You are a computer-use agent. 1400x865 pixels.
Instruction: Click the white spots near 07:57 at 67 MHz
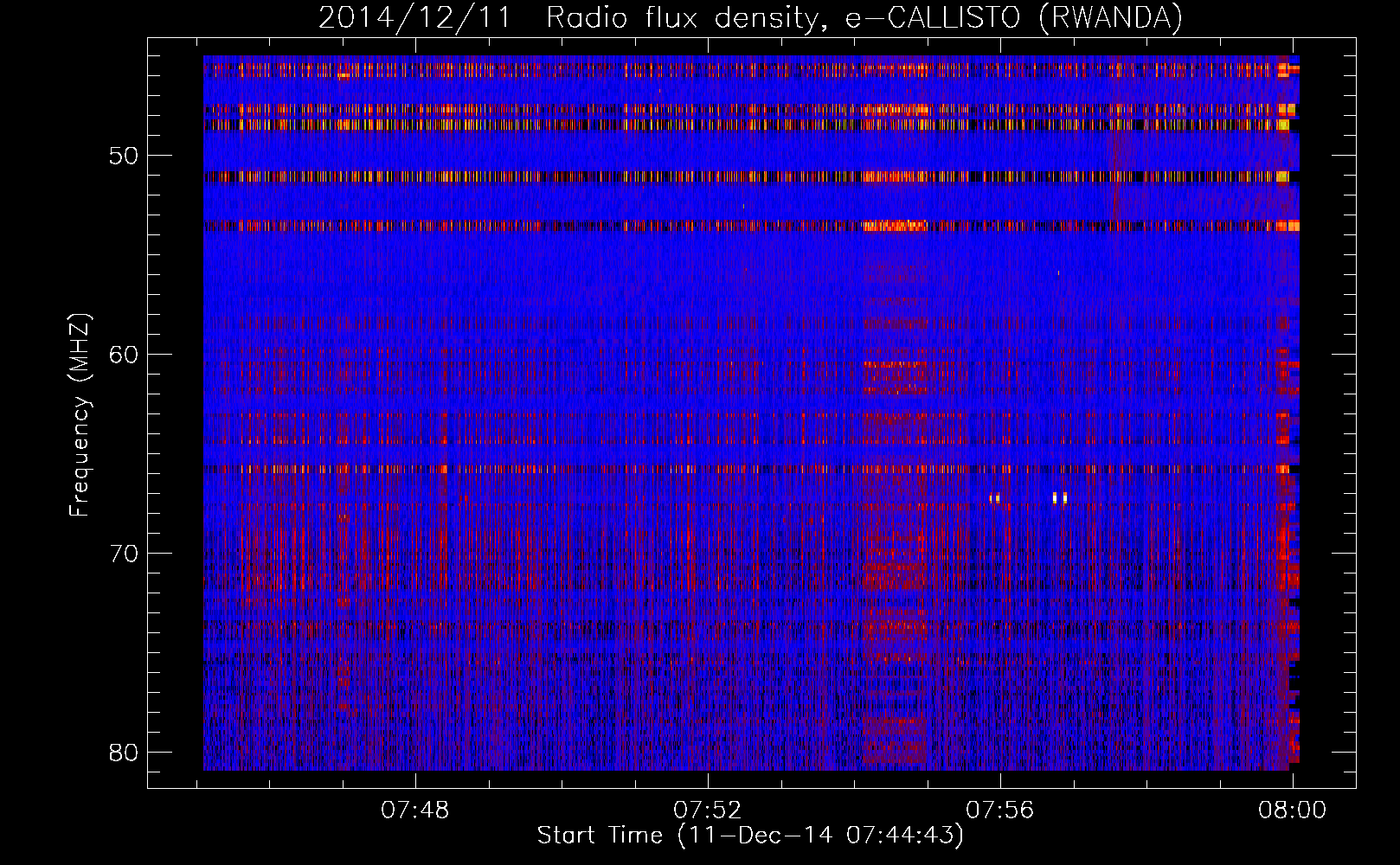point(1060,497)
